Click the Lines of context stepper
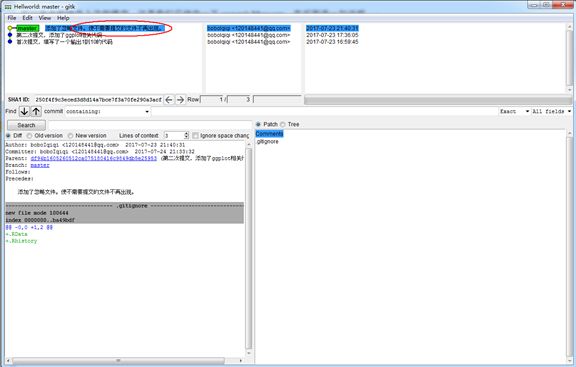Screen dimensions: 576x367 pos(186,136)
